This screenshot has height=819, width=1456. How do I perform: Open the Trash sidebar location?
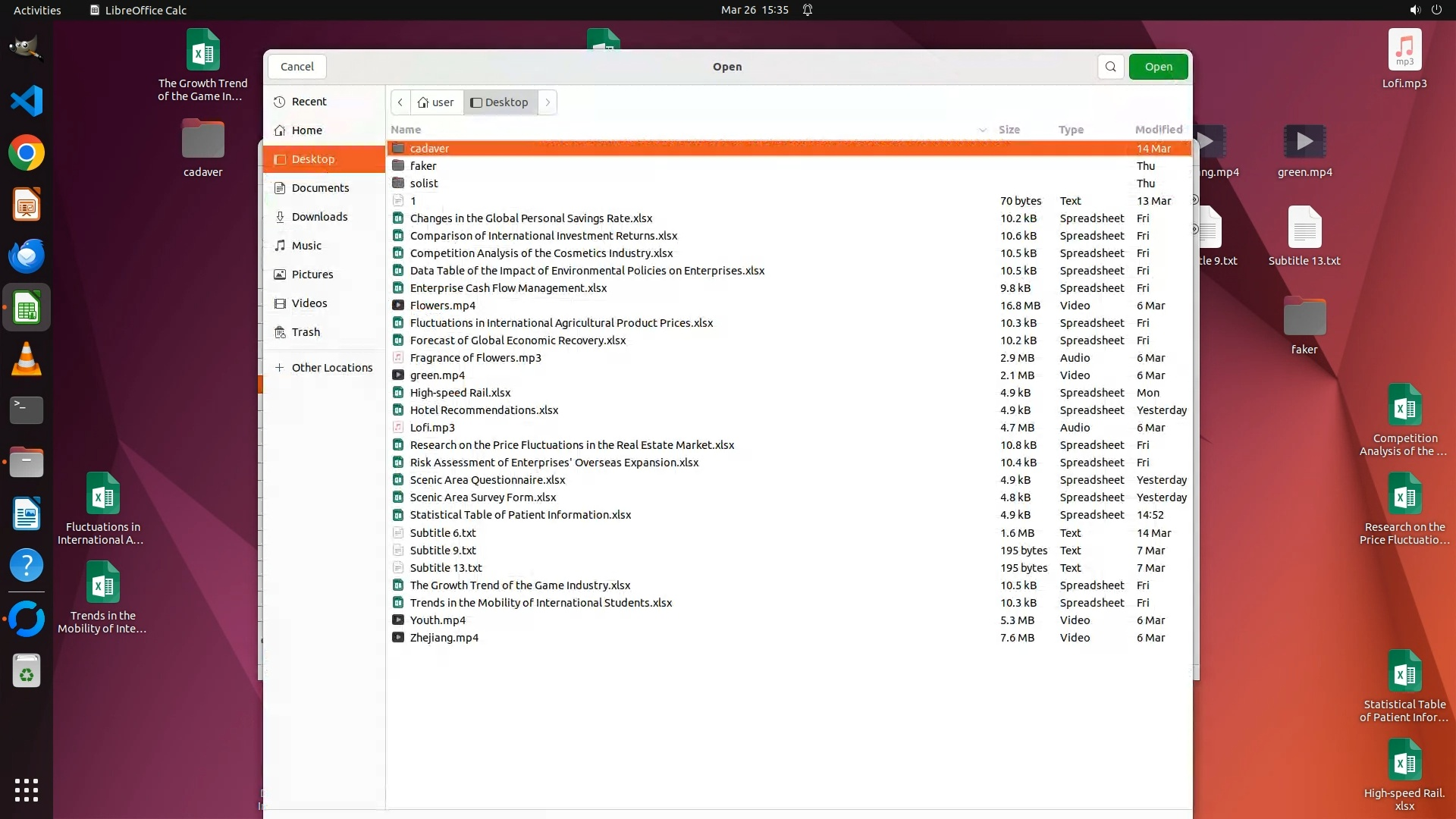coord(306,332)
